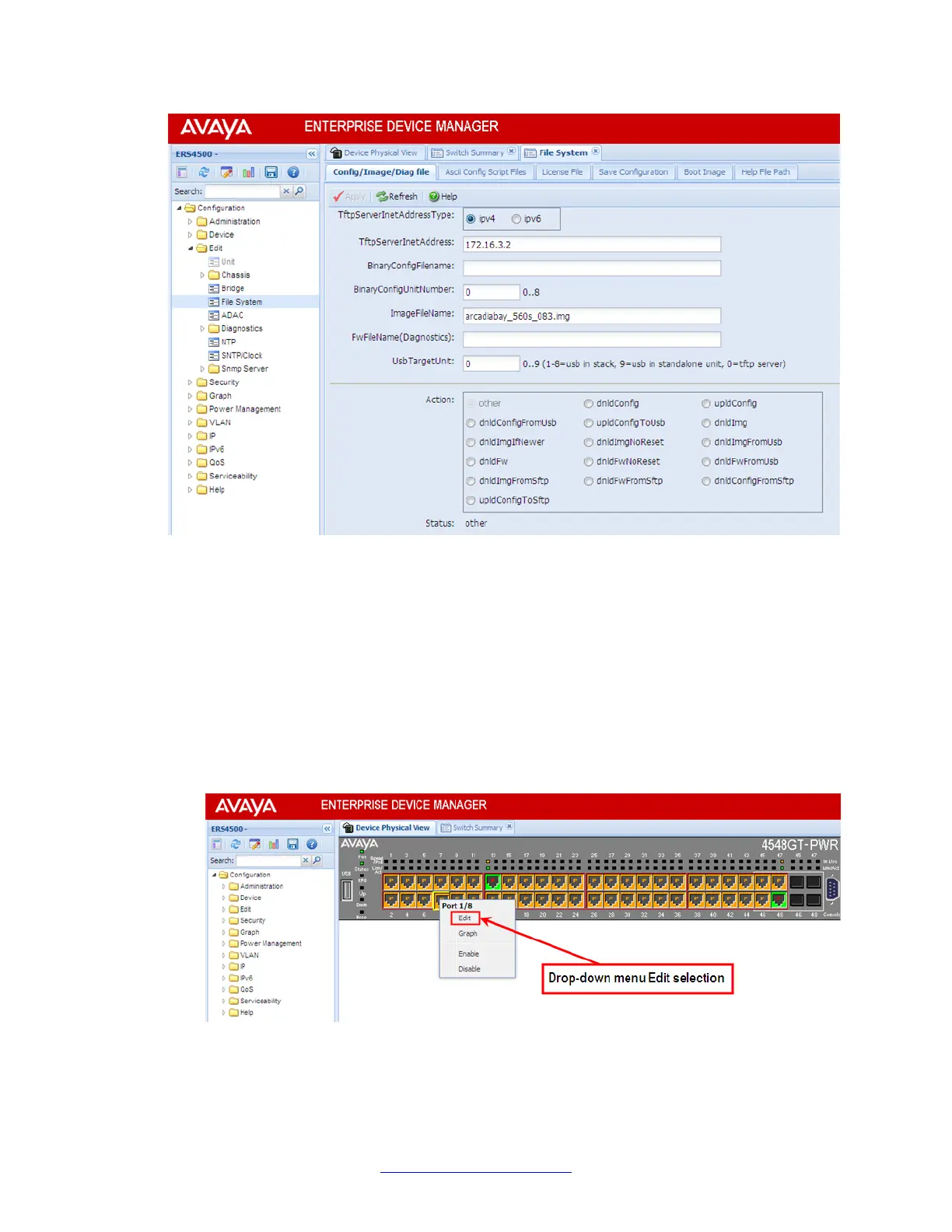The width and height of the screenshot is (952, 1232).
Task: Open the SNTP/Clock tree item
Action: [241, 355]
